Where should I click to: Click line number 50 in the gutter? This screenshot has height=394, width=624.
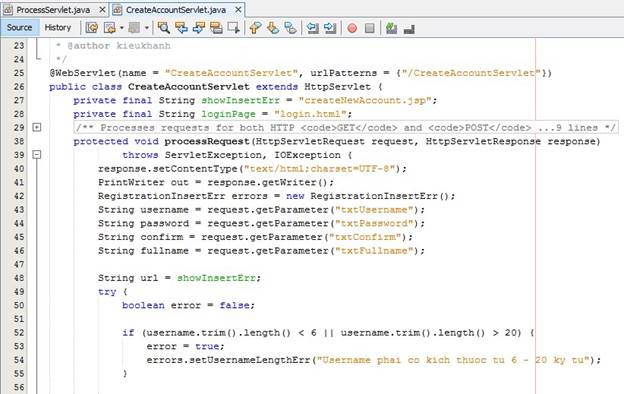click(19, 305)
